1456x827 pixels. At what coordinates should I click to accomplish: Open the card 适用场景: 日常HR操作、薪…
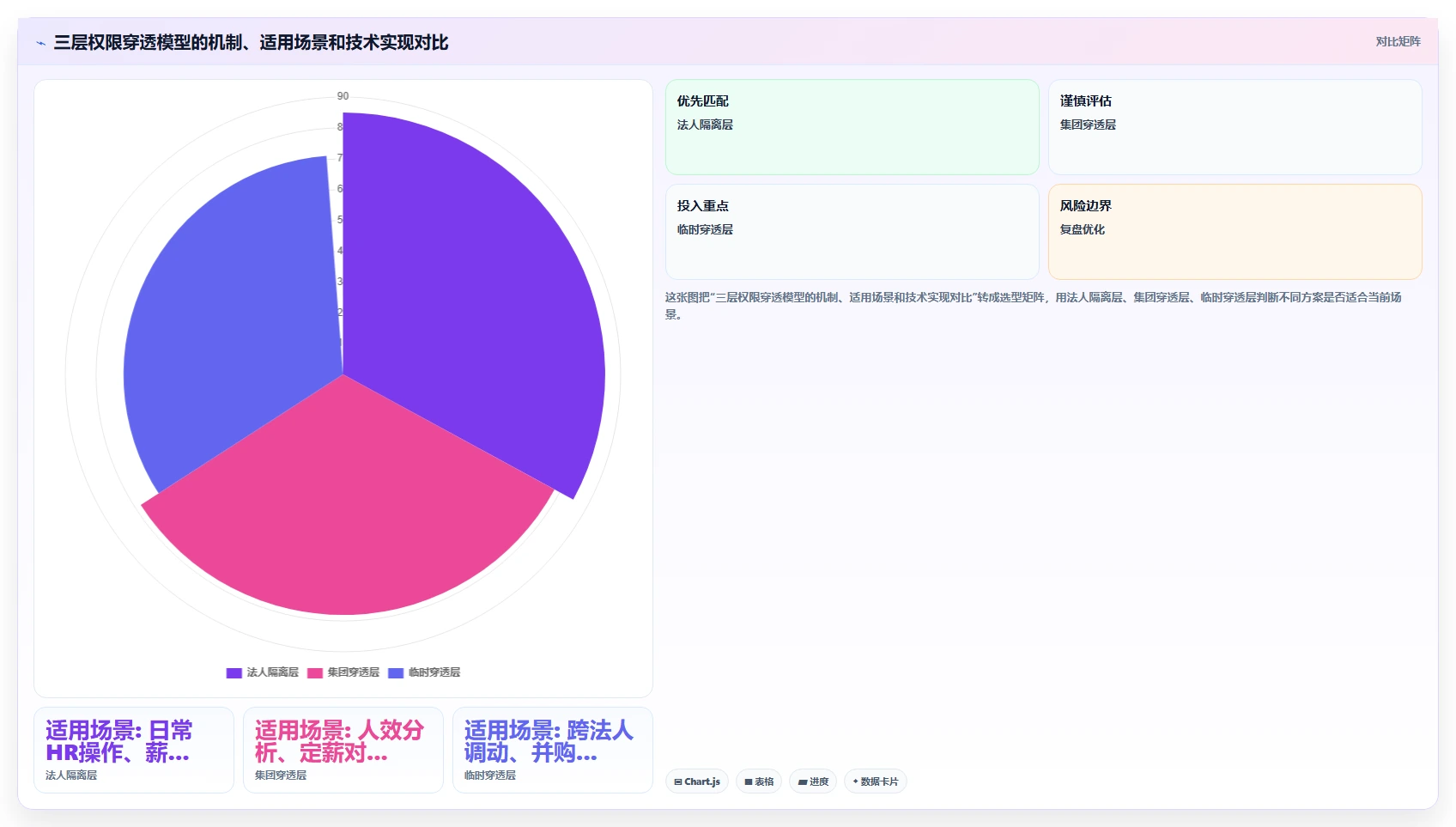coord(134,750)
